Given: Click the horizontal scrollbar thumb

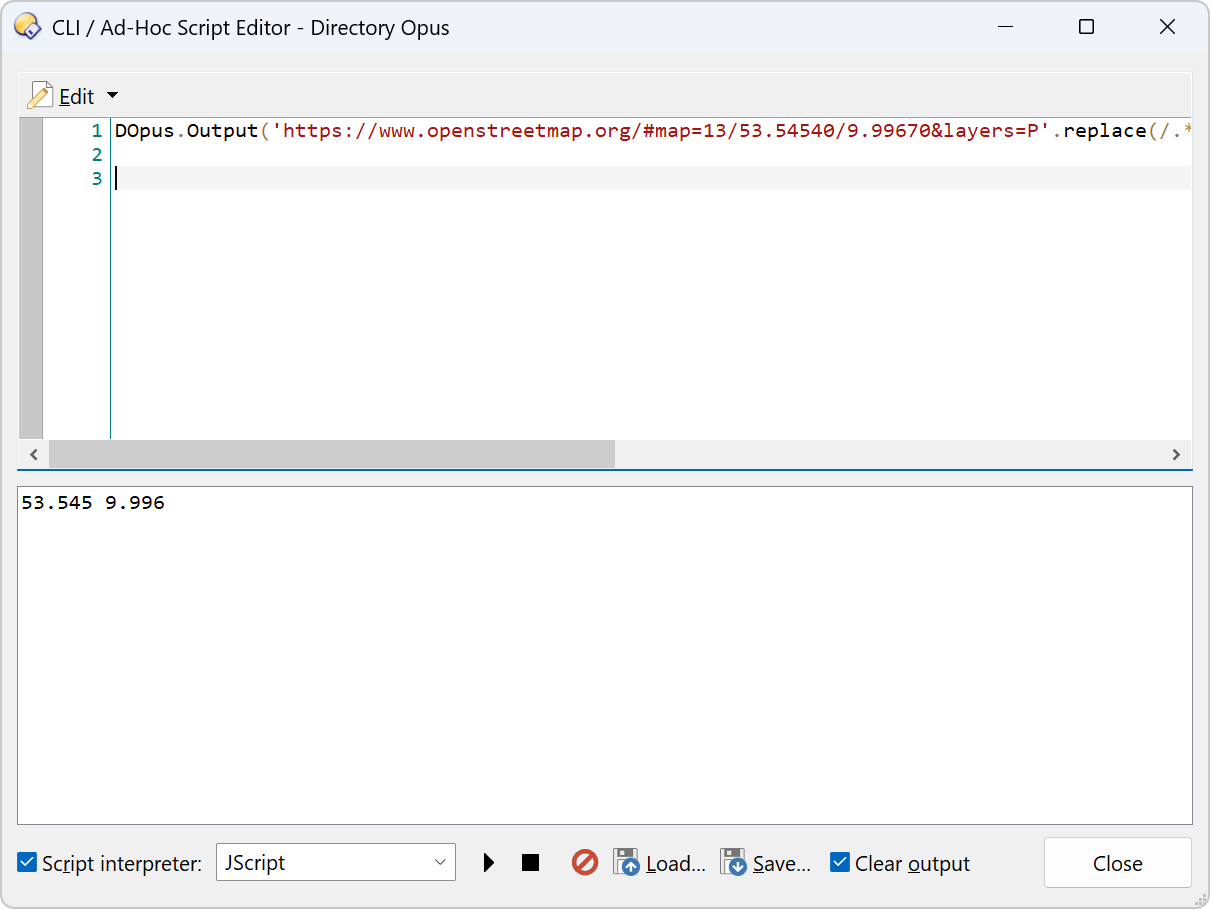Looking at the screenshot, I should coord(331,454).
